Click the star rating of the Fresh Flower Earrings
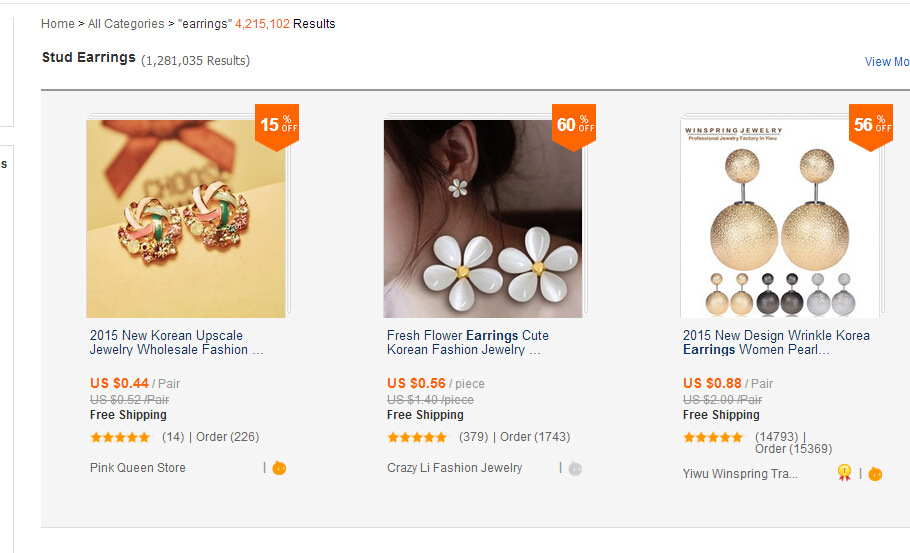Screen dimensions: 910x553 click(x=417, y=437)
